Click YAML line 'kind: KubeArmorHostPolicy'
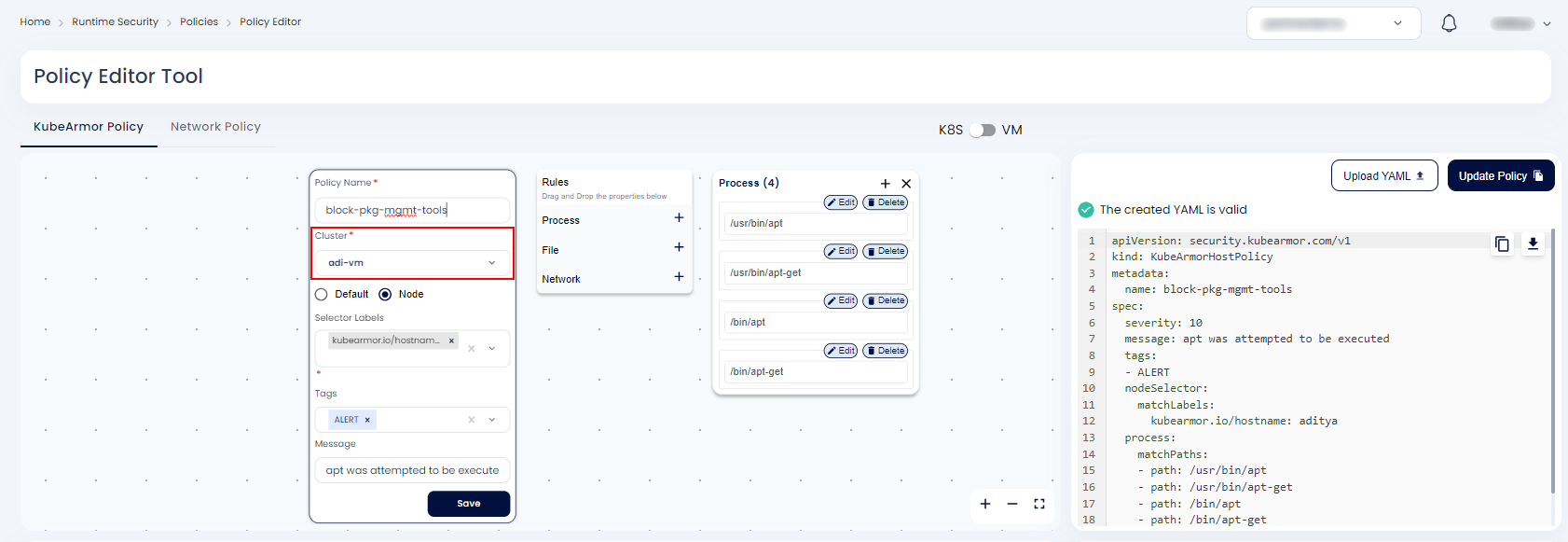Image resolution: width=1568 pixels, height=542 pixels. tap(1191, 257)
